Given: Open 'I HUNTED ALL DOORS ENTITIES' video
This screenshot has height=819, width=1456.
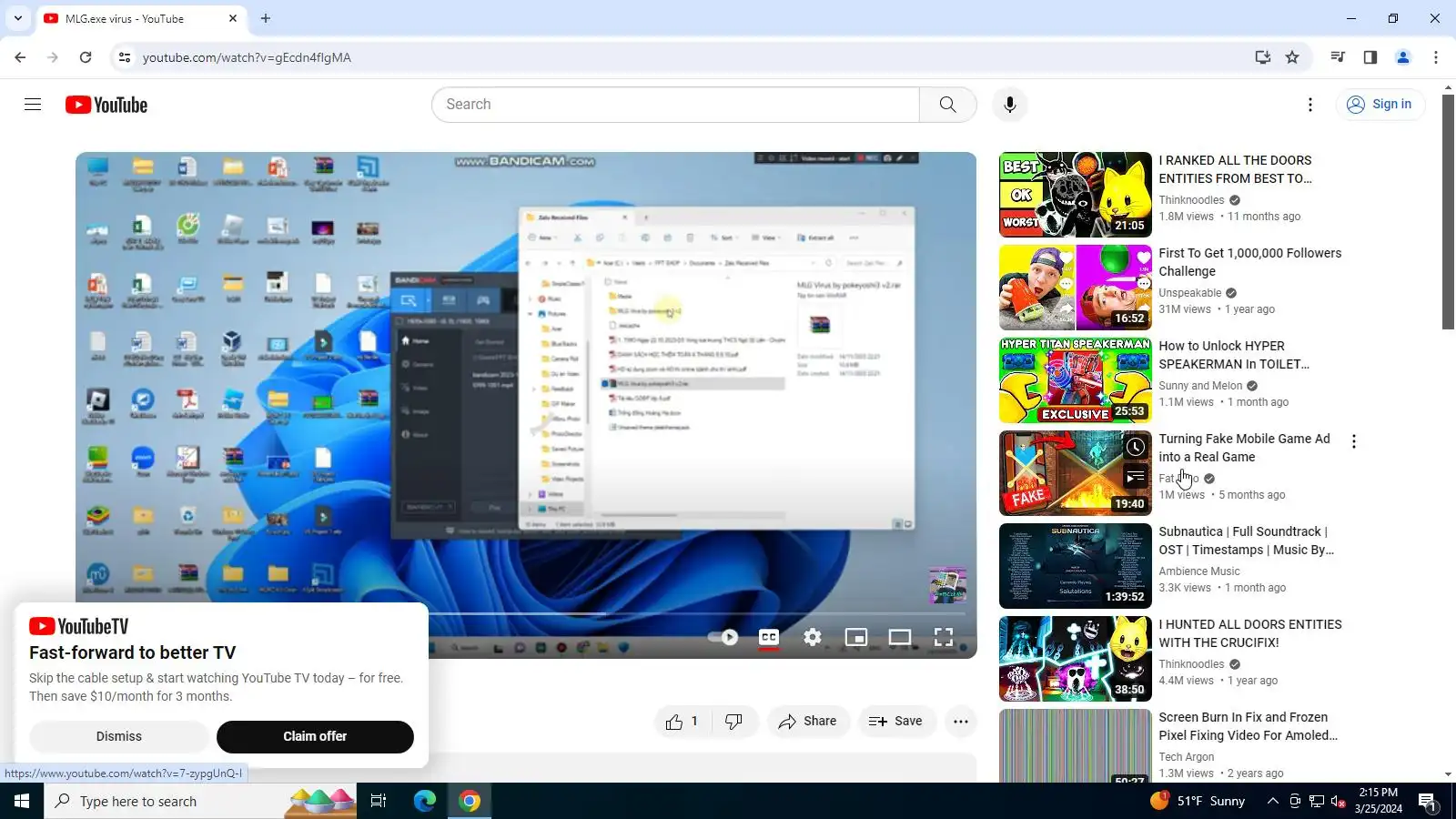Looking at the screenshot, I should [1249, 633].
